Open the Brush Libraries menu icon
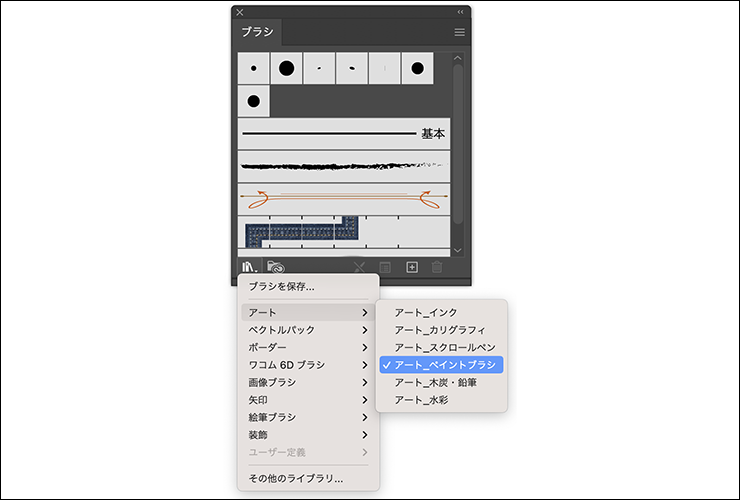Image resolution: width=740 pixels, height=500 pixels. coord(248,267)
